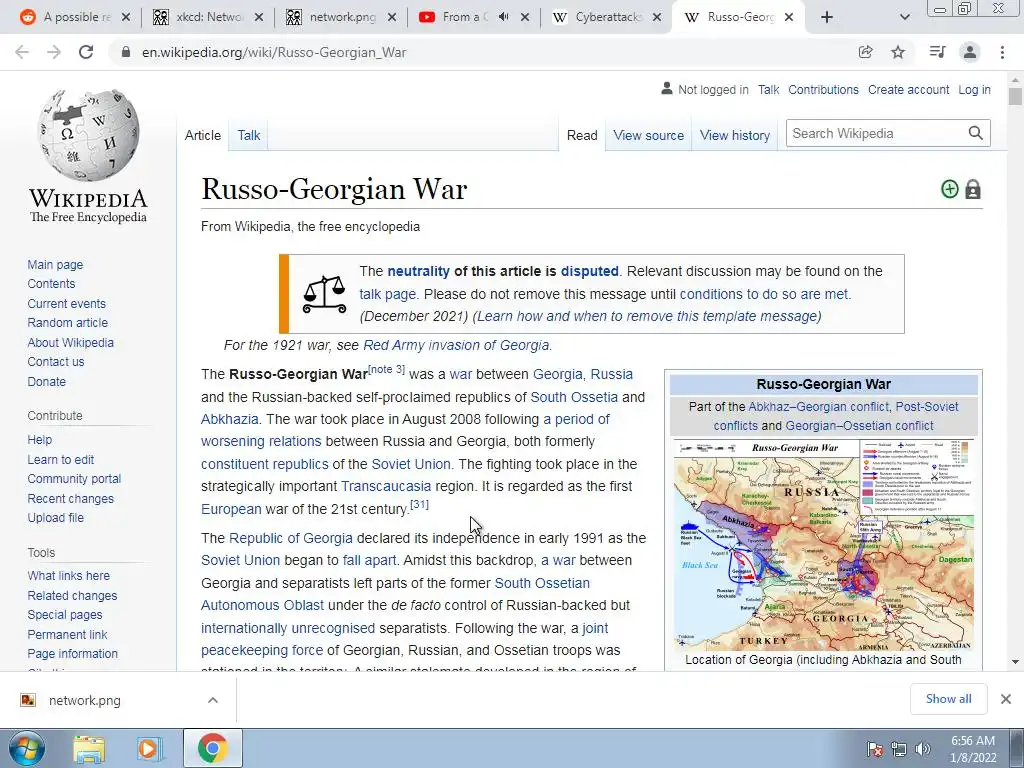Viewport: 1024px width, 768px height.
Task: Click the network.png file icon in downloads bar
Action: click(x=27, y=700)
